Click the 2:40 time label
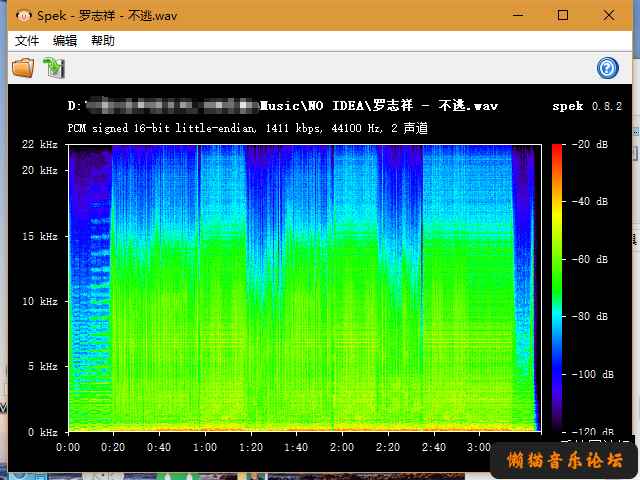This screenshot has width=640, height=480. (x=433, y=447)
